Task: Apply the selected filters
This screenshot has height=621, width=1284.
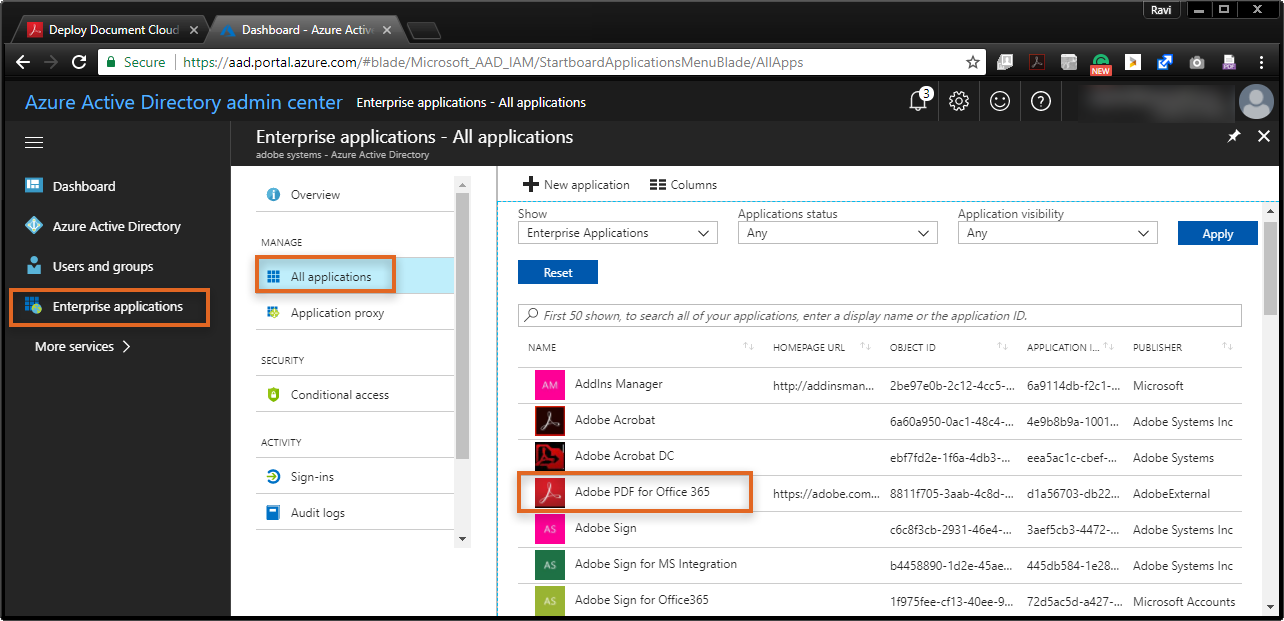Action: pyautogui.click(x=1217, y=233)
